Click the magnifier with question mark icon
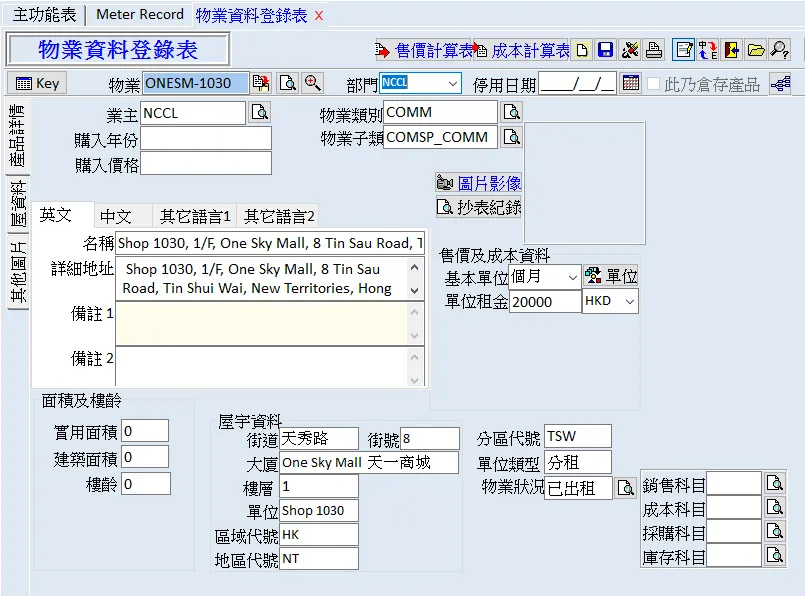 click(779, 50)
